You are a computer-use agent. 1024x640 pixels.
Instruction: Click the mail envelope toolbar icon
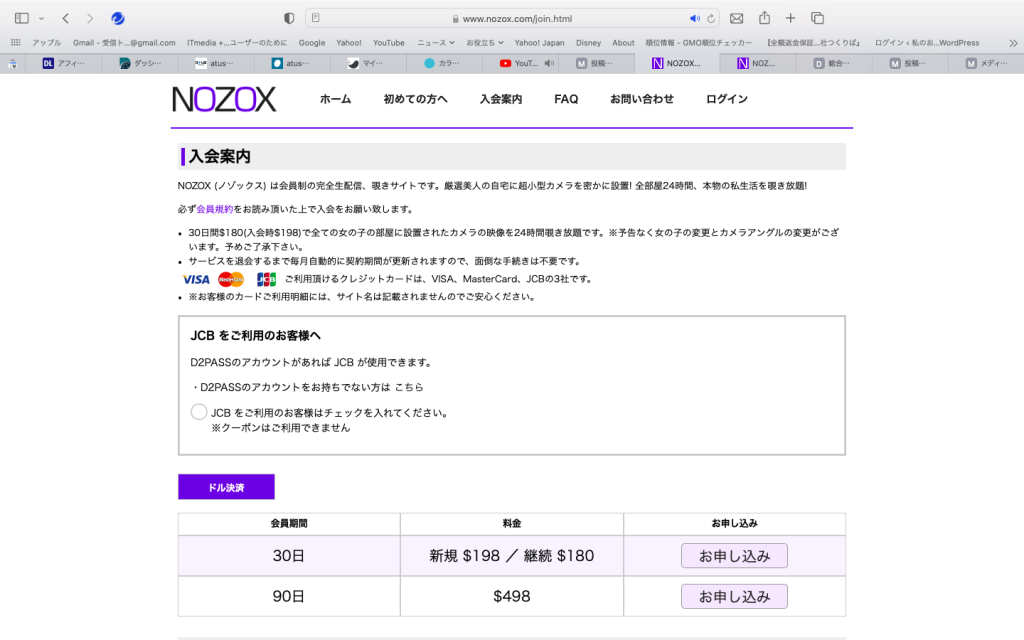(737, 18)
